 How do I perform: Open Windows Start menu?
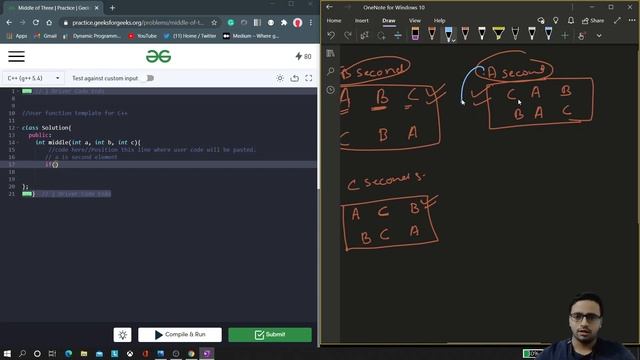click(x=7, y=353)
